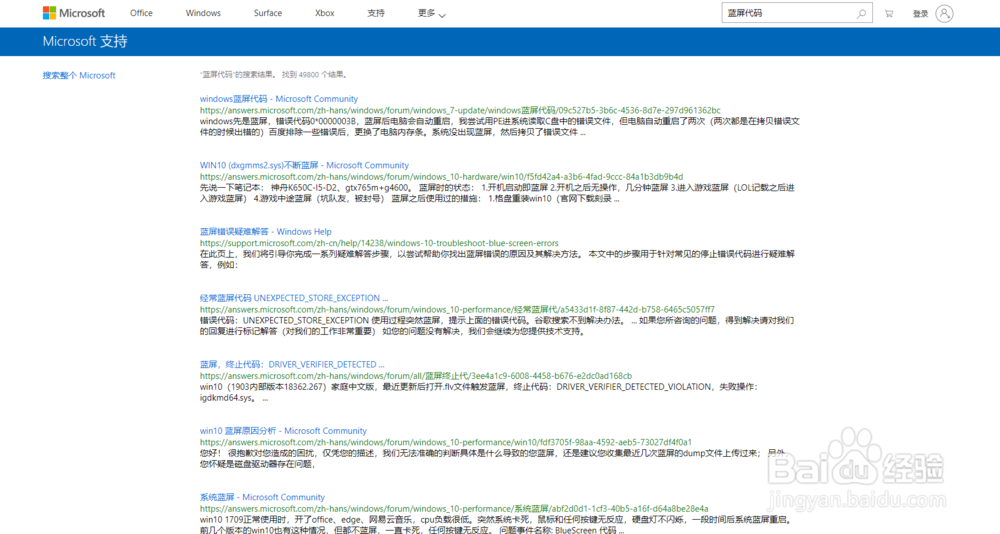Click the snippet starting windows先是蓝屏

coord(499,127)
